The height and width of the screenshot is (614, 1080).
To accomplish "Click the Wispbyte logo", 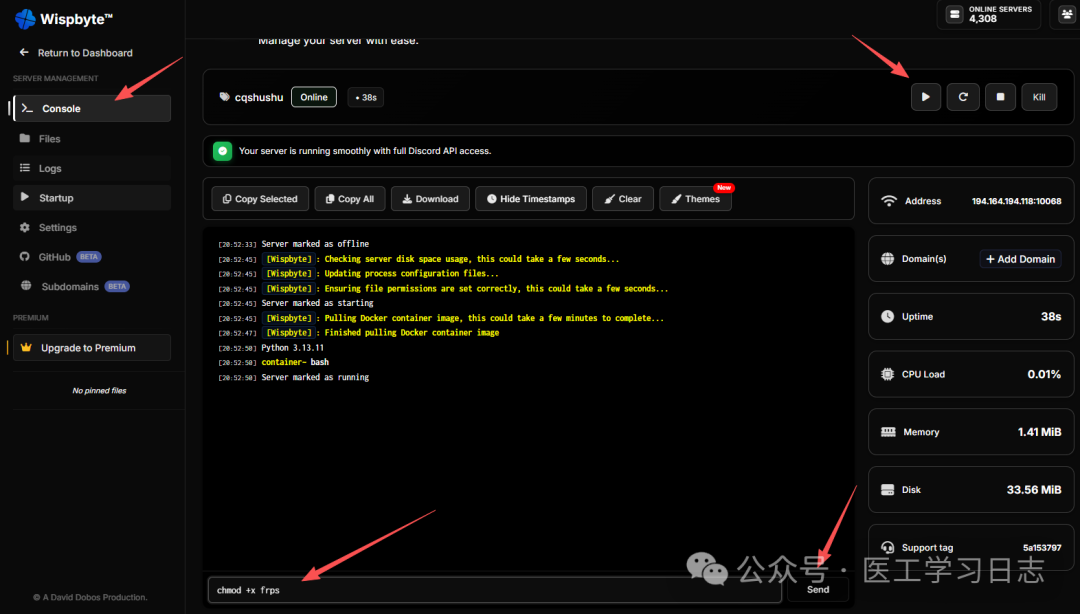I will coord(63,19).
